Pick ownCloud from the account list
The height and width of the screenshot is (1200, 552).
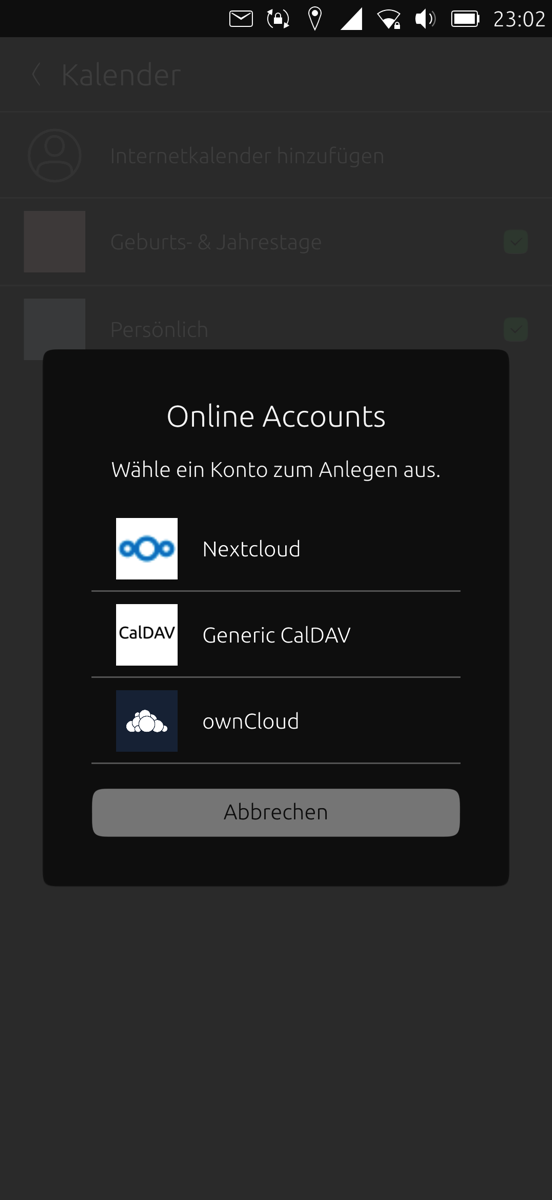276,720
